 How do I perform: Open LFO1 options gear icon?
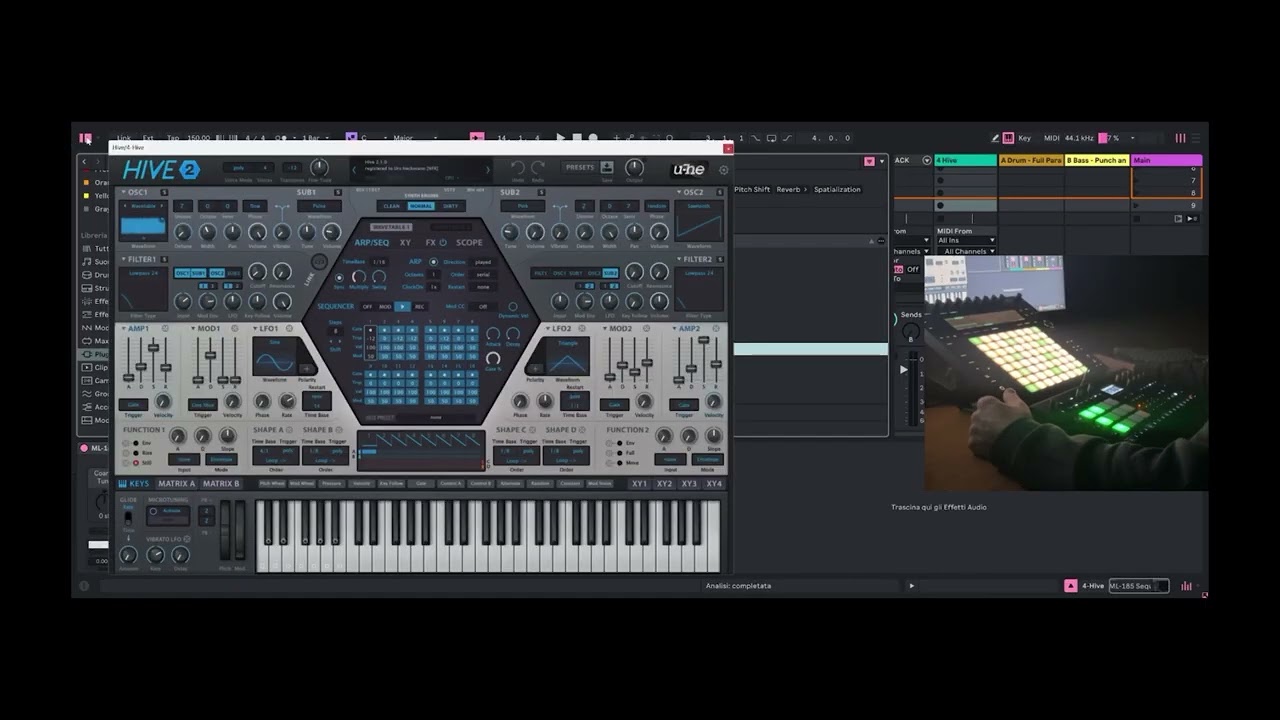coord(289,328)
